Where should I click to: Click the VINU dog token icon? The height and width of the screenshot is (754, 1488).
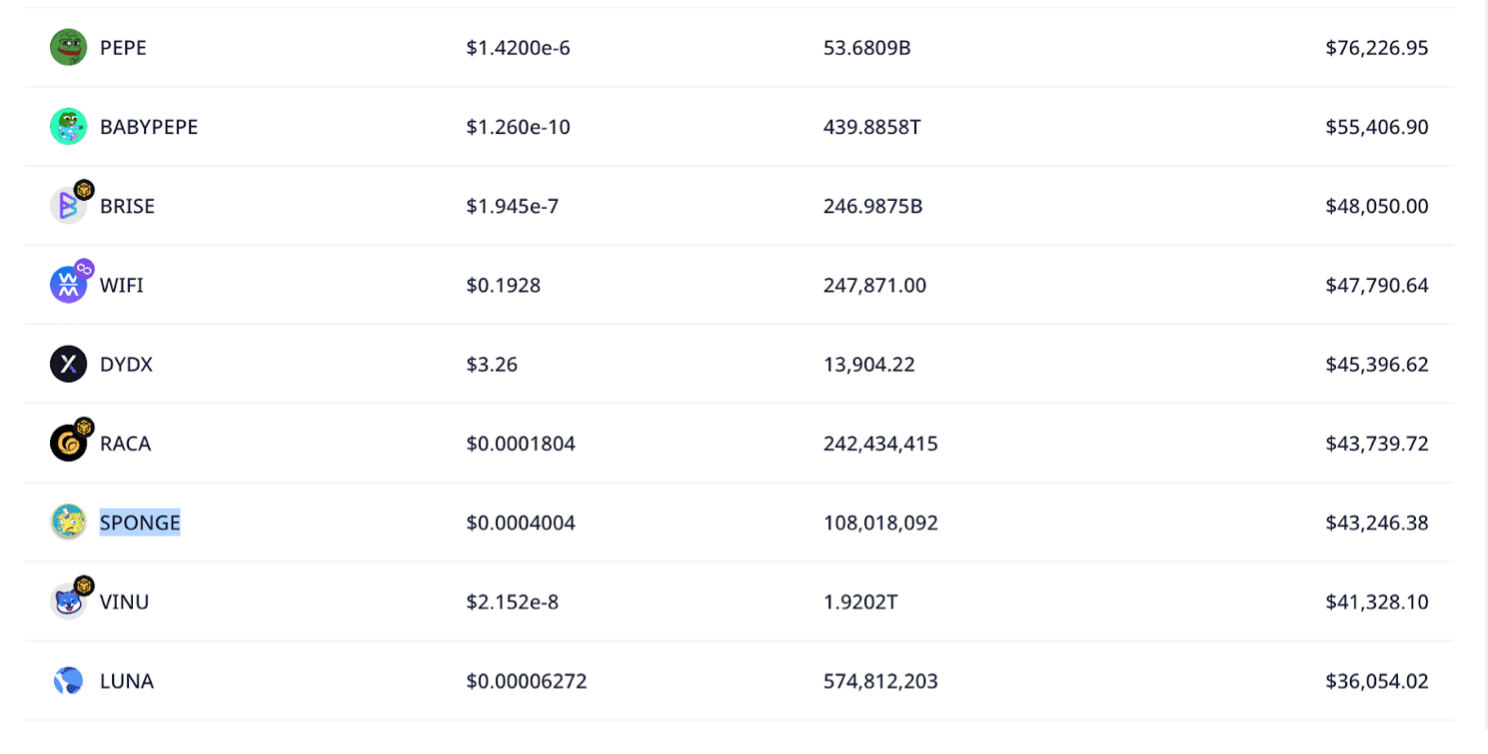(70, 599)
